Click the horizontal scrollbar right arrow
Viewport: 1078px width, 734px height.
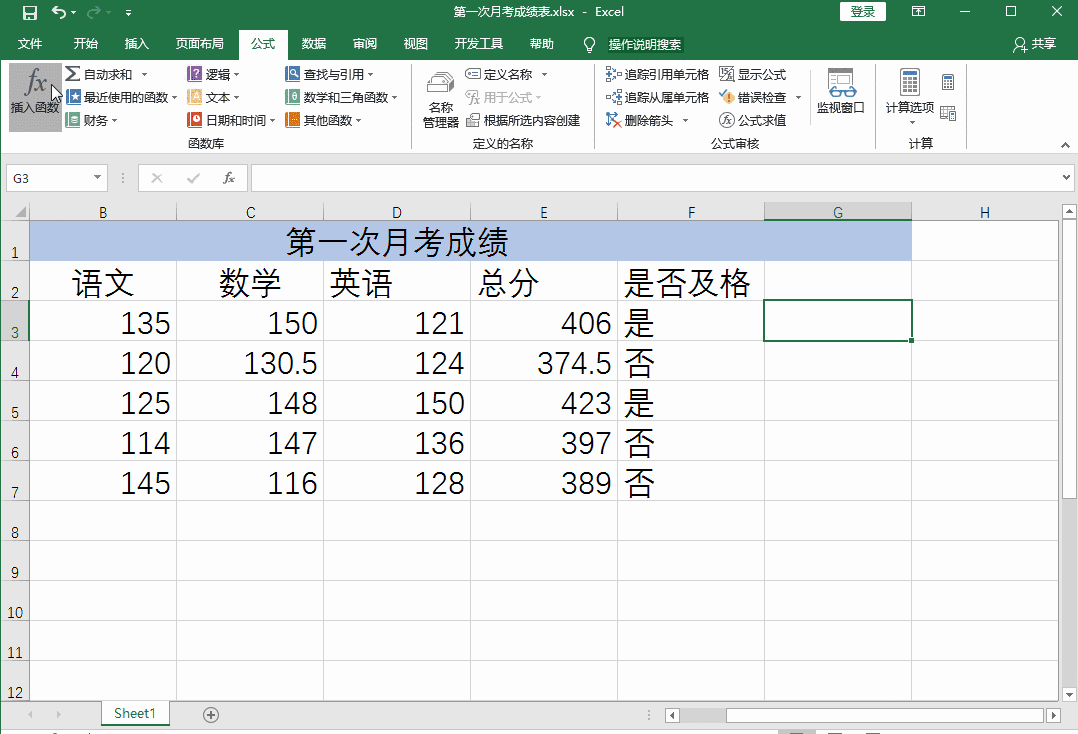[1053, 715]
